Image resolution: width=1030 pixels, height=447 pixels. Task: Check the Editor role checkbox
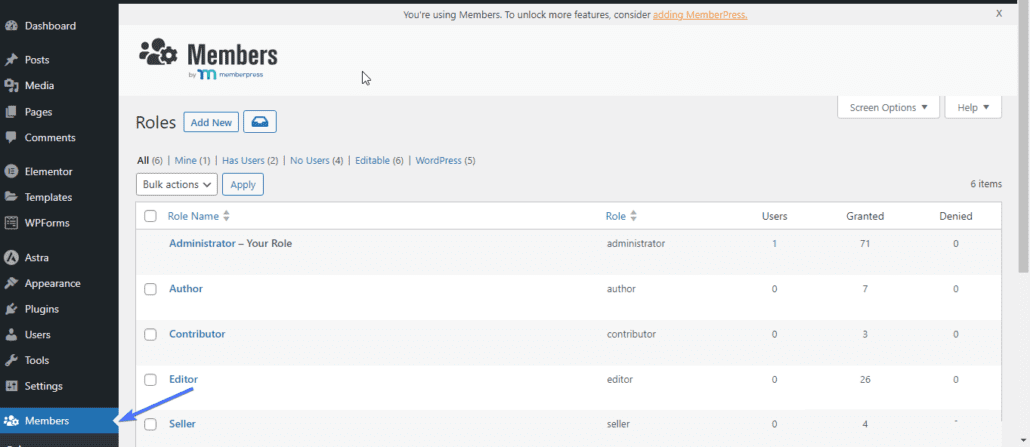point(150,380)
